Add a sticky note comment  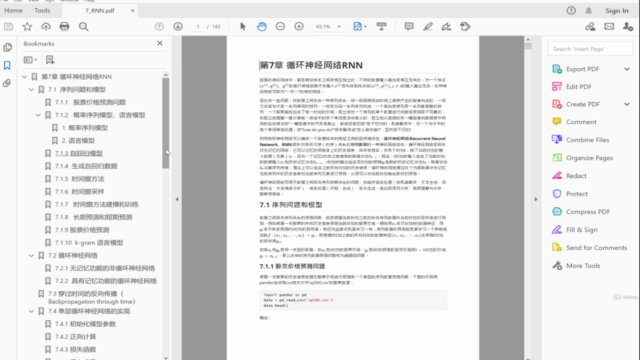tap(409, 27)
